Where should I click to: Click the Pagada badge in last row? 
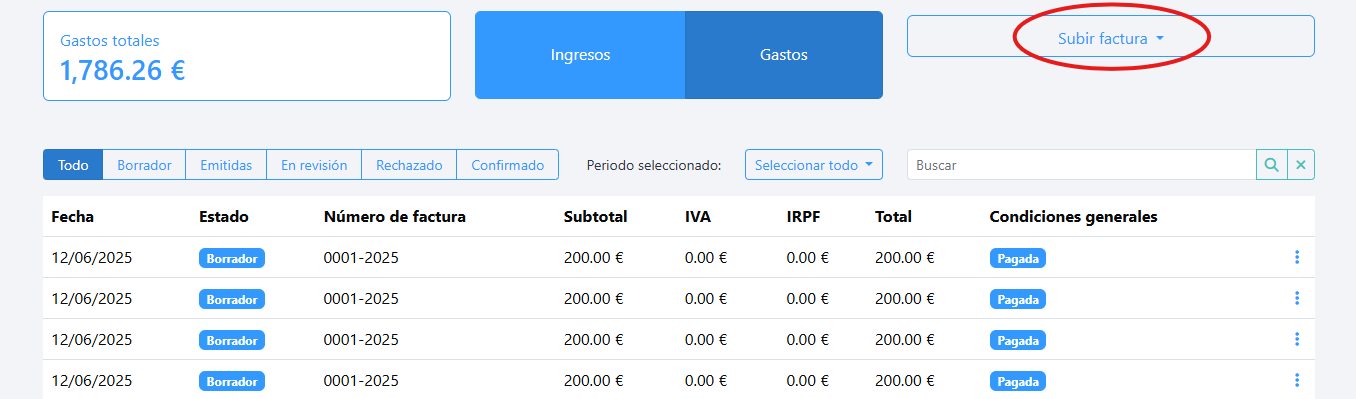[x=1018, y=381]
